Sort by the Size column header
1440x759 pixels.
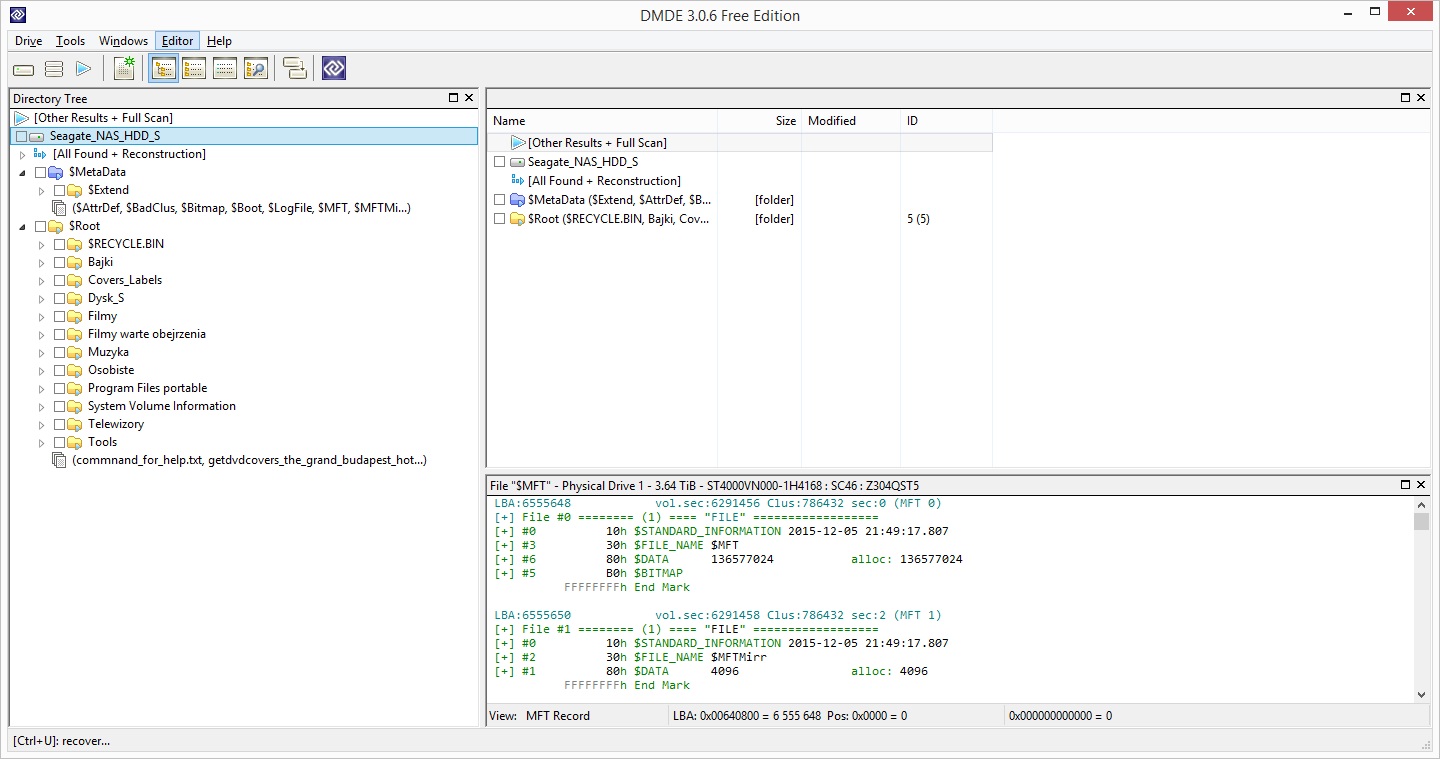point(760,120)
